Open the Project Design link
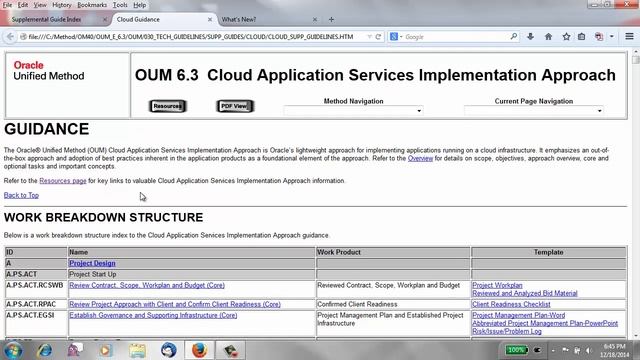The width and height of the screenshot is (640, 360). [92, 264]
